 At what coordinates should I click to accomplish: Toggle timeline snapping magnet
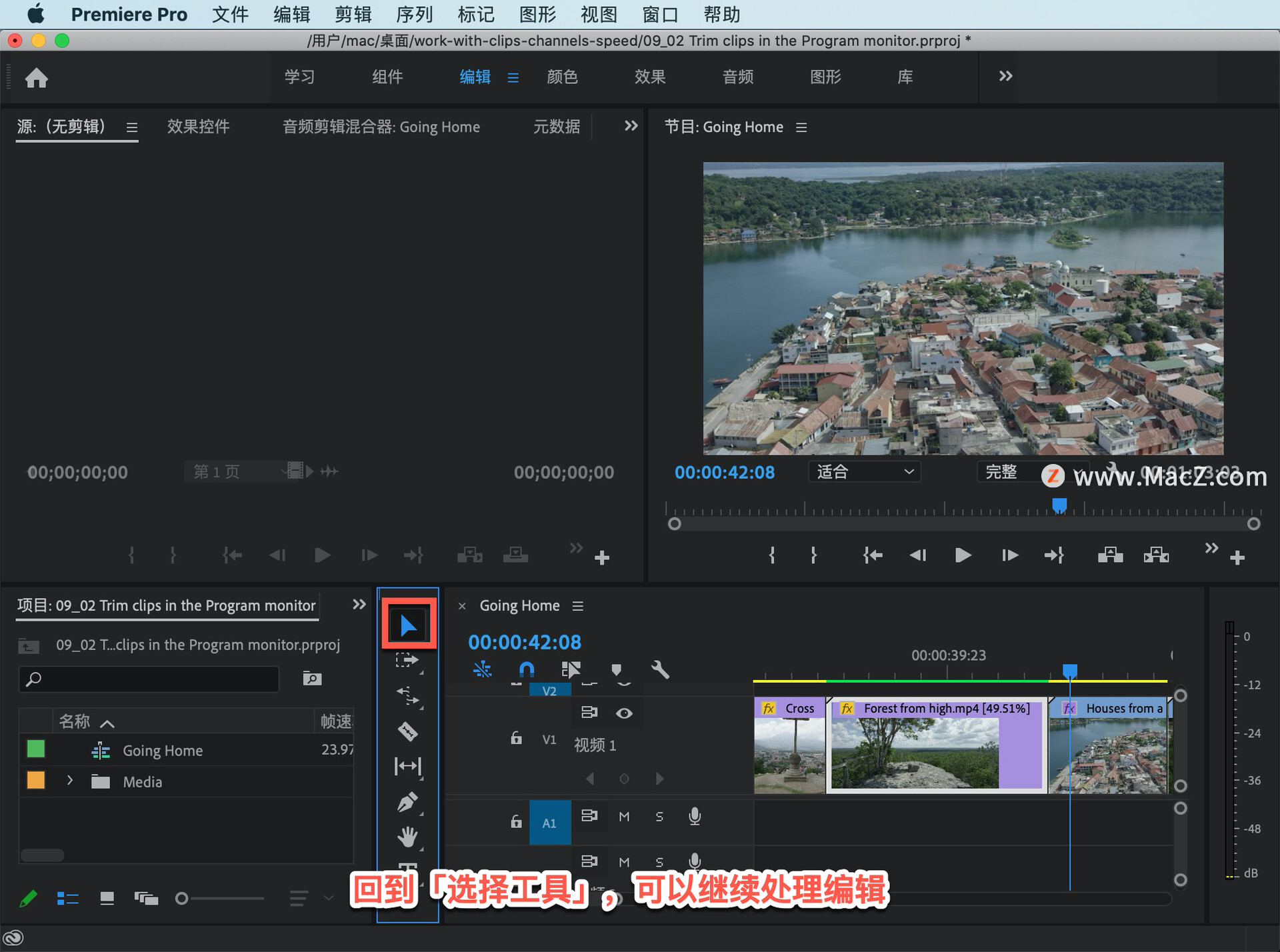tap(527, 669)
